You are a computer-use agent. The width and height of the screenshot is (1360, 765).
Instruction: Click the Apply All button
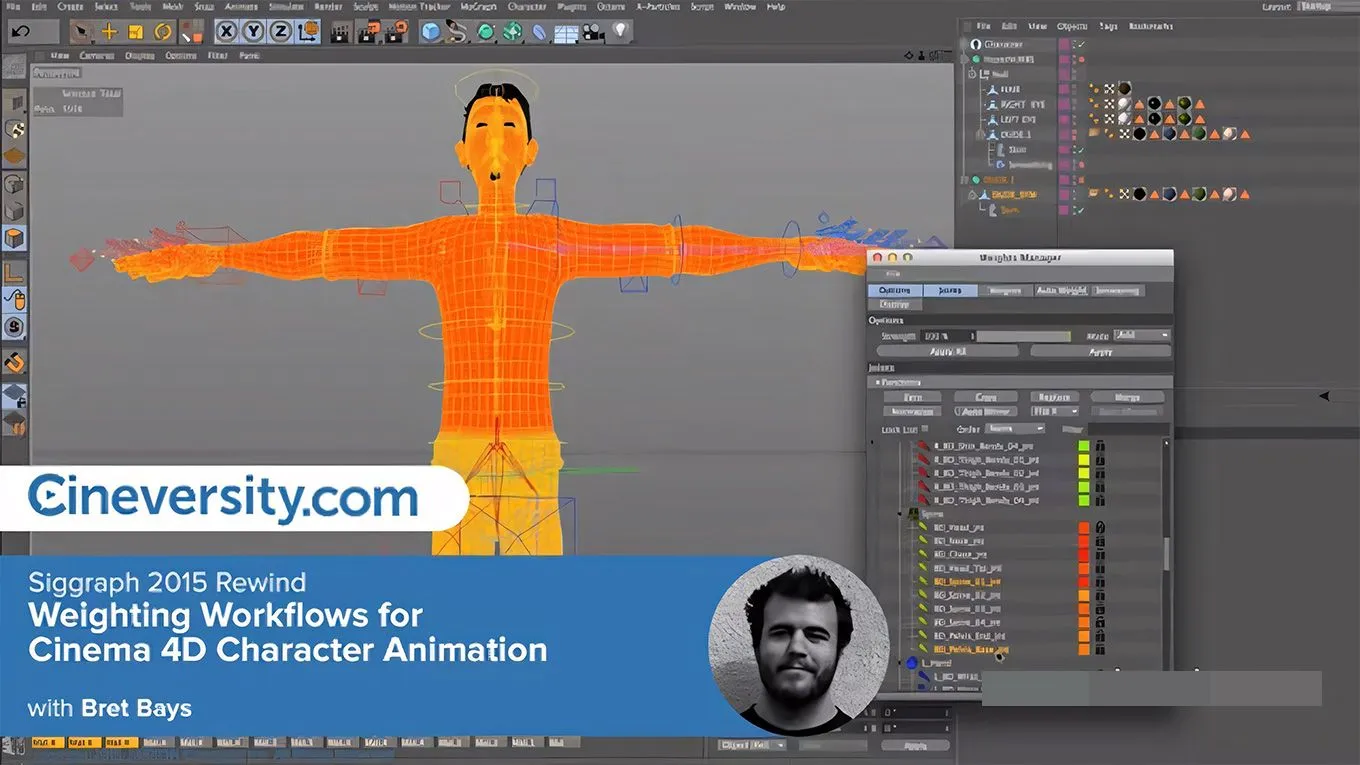(x=947, y=351)
